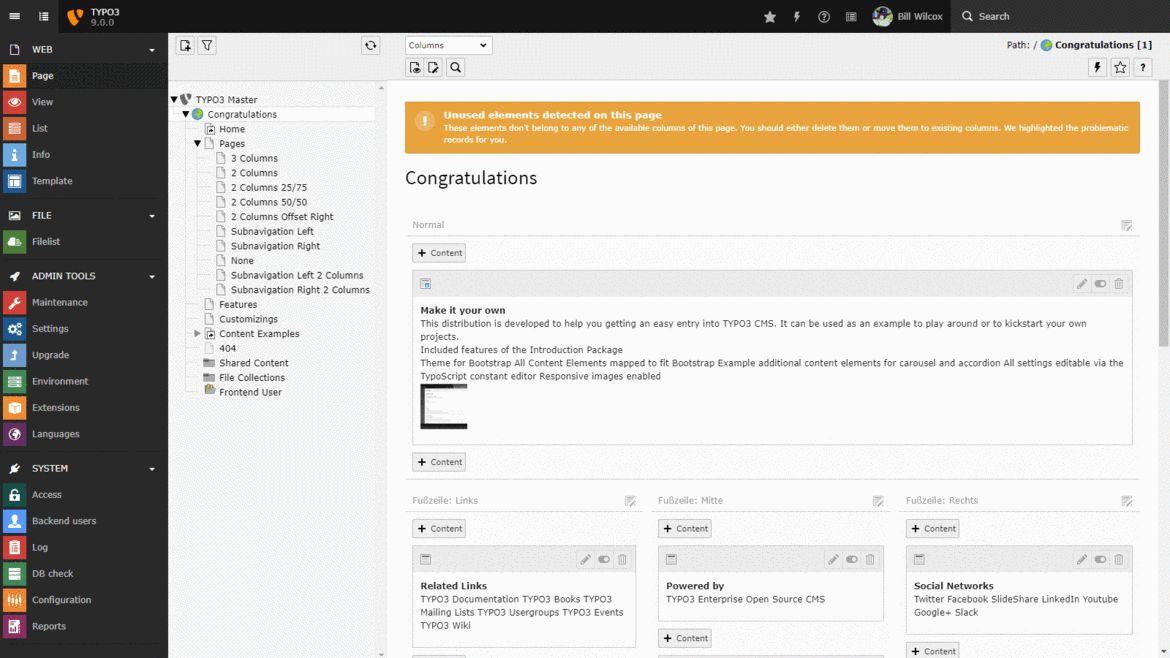
Task: Collapse the Congratulations tree node
Action: (x=186, y=114)
